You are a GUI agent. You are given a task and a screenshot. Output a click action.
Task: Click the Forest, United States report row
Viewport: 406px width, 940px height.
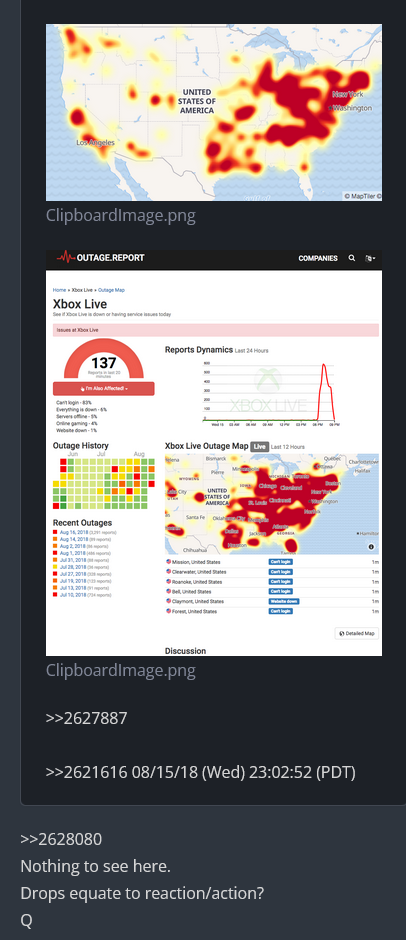click(x=272, y=611)
